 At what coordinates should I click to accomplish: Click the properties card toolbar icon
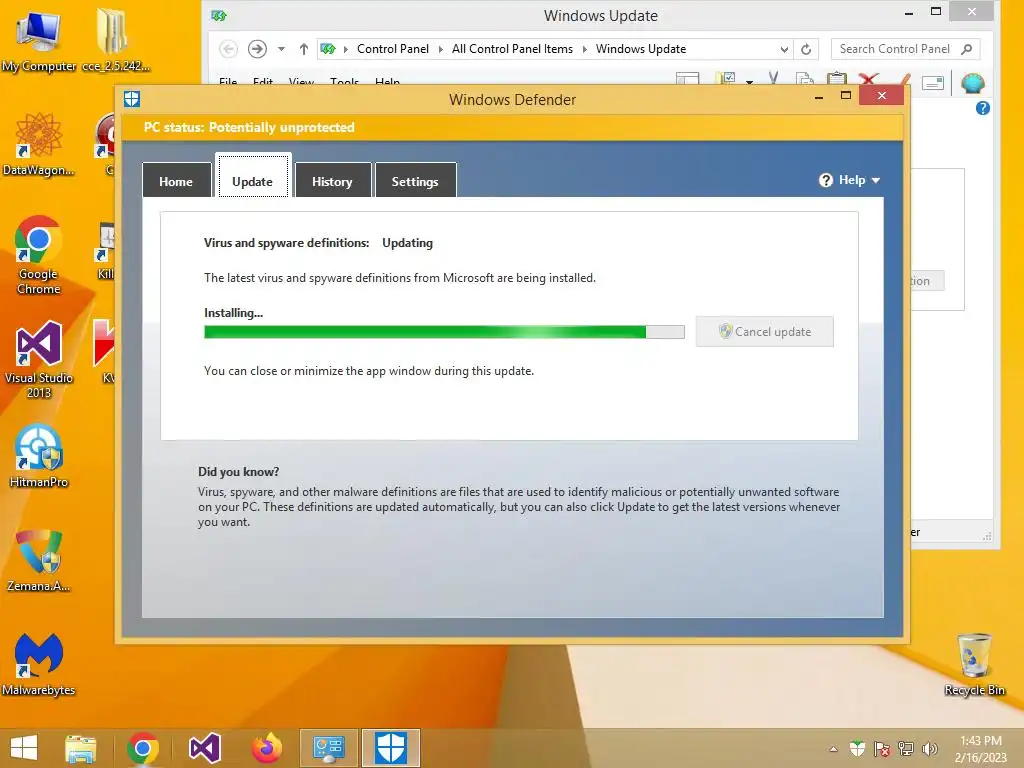coord(933,83)
